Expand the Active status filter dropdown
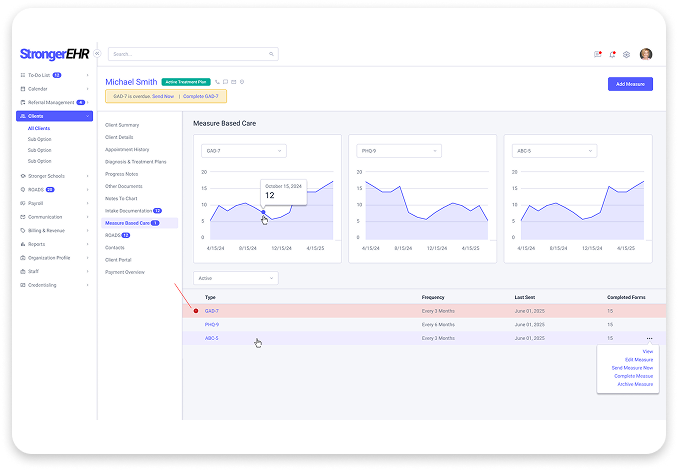This screenshot has height=470, width=678. tap(236, 278)
